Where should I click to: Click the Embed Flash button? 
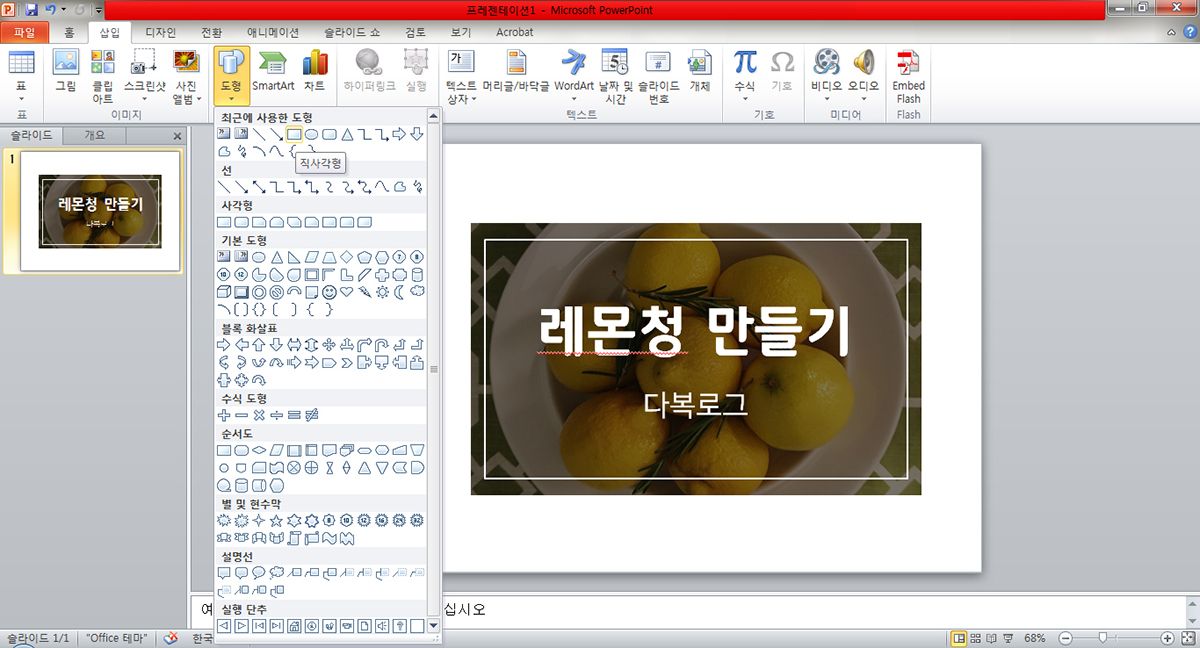pyautogui.click(x=908, y=77)
